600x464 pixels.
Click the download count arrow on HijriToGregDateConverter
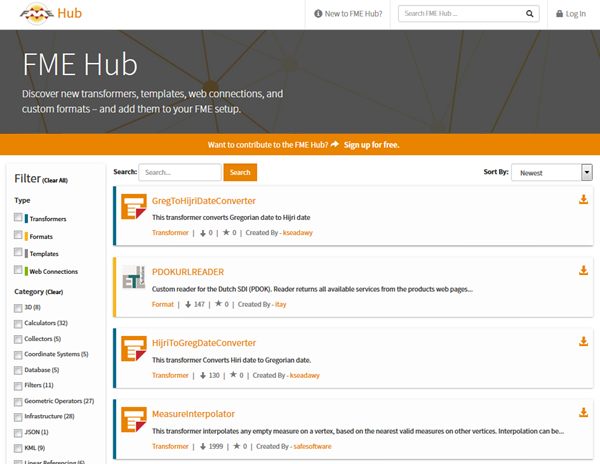pos(203,376)
